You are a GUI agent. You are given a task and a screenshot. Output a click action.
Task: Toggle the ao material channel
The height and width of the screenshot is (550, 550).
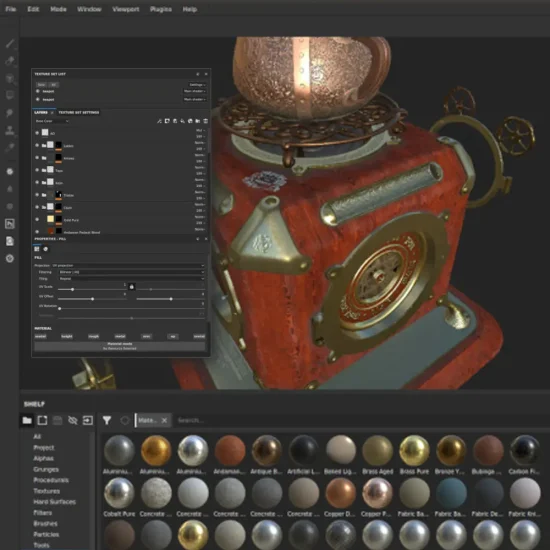coord(173,336)
